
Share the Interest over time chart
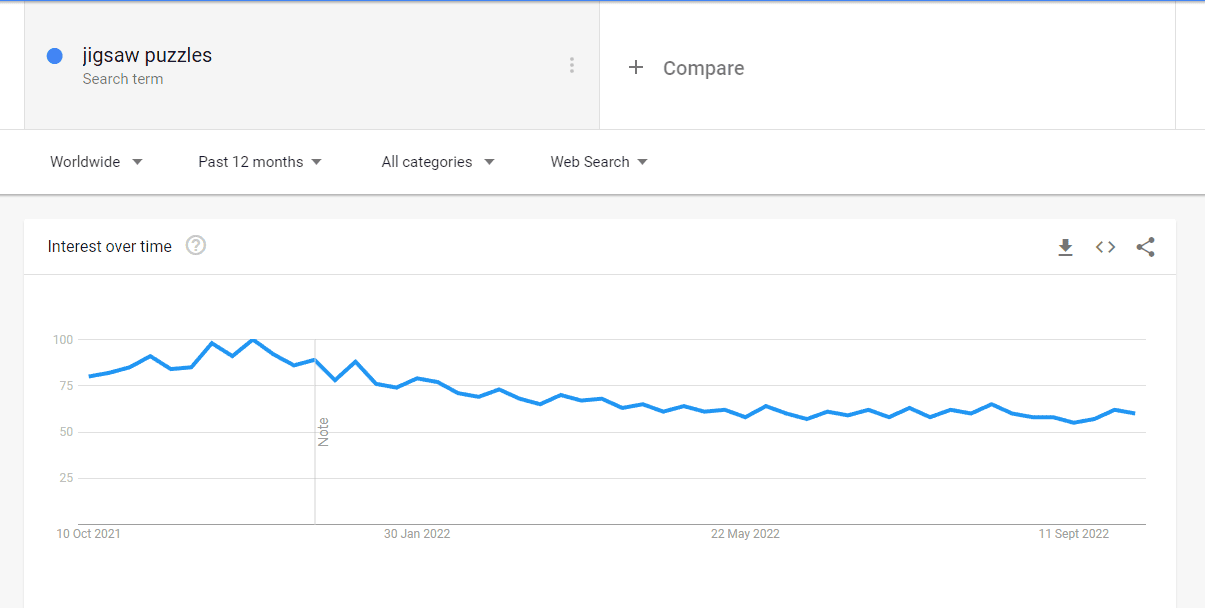coord(1146,247)
